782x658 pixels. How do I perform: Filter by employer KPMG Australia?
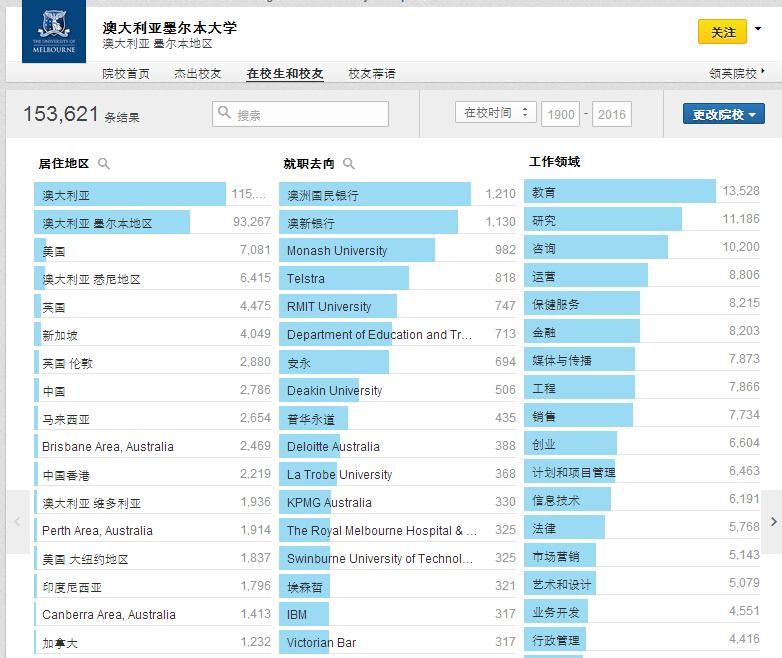398,502
